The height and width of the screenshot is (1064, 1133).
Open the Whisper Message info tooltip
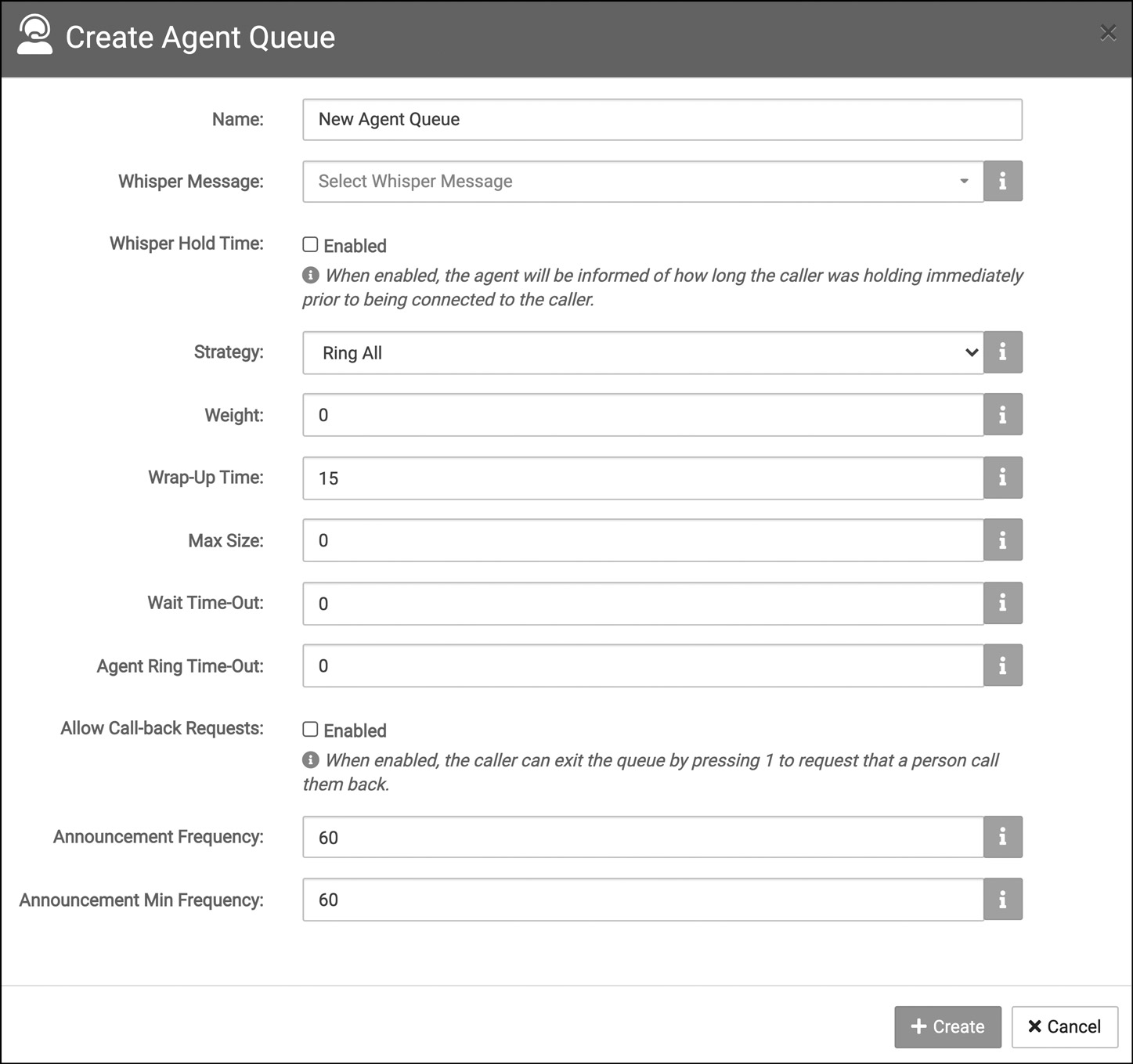pyautogui.click(x=1003, y=181)
